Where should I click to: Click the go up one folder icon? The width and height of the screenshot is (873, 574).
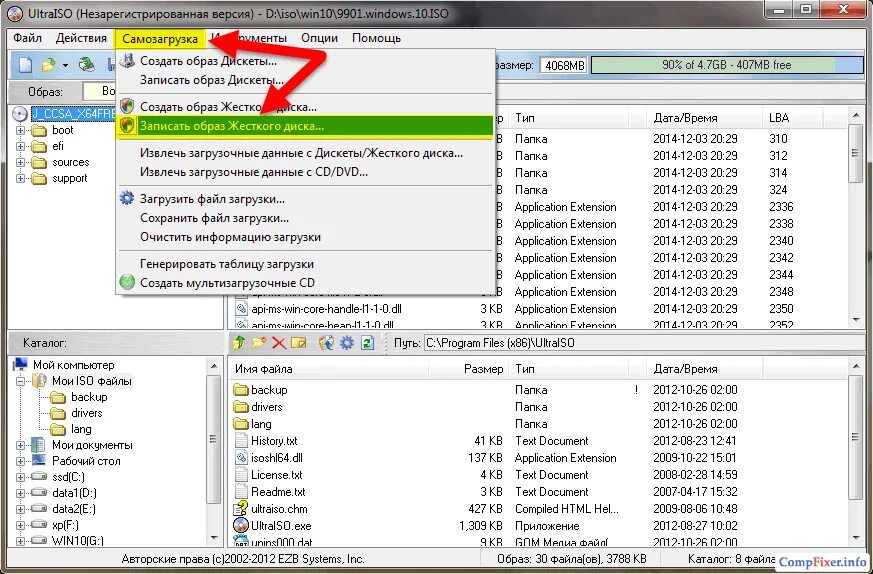[x=239, y=343]
